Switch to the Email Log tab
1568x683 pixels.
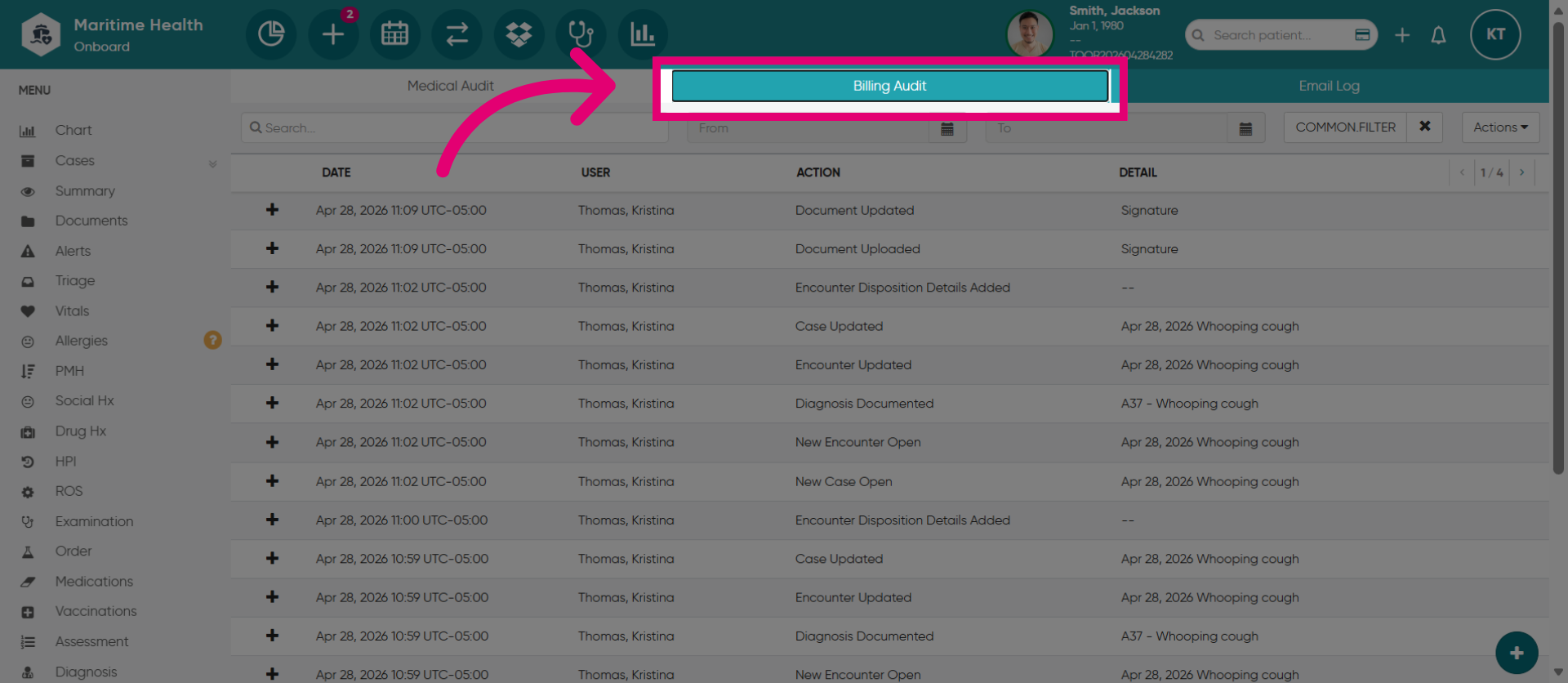1330,86
